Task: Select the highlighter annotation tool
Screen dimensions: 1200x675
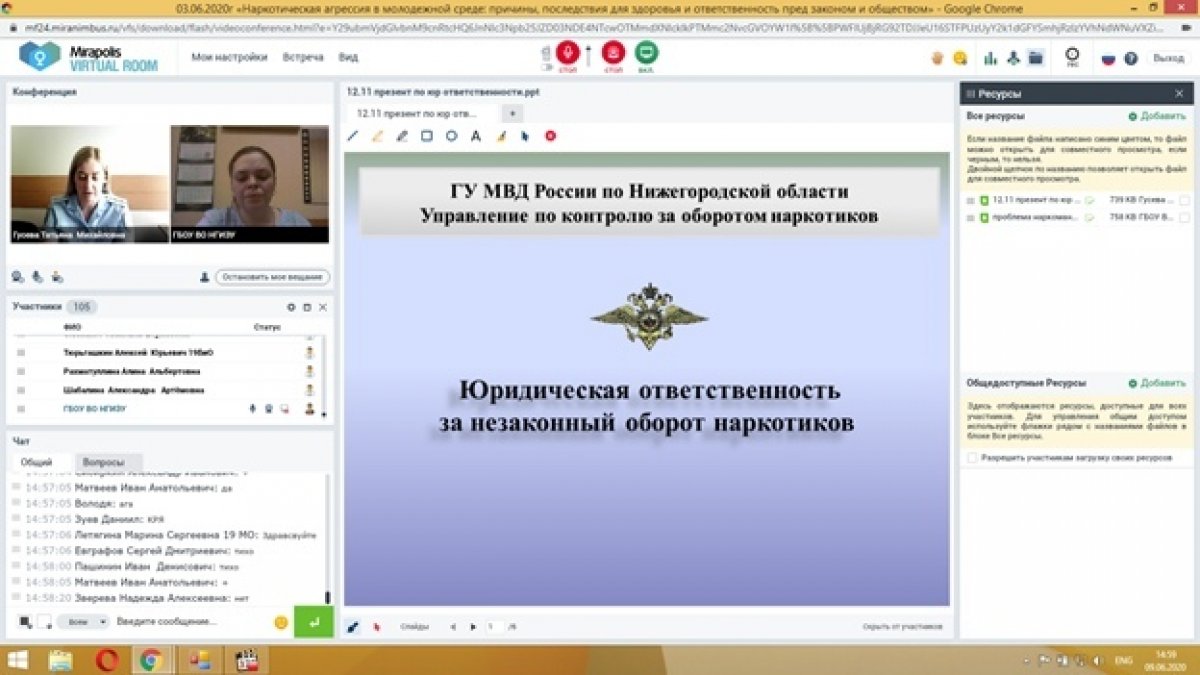Action: [378, 137]
